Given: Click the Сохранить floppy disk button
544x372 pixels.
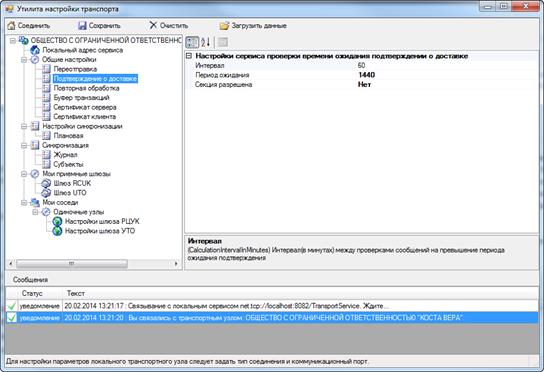Looking at the screenshot, I should click(x=99, y=25).
